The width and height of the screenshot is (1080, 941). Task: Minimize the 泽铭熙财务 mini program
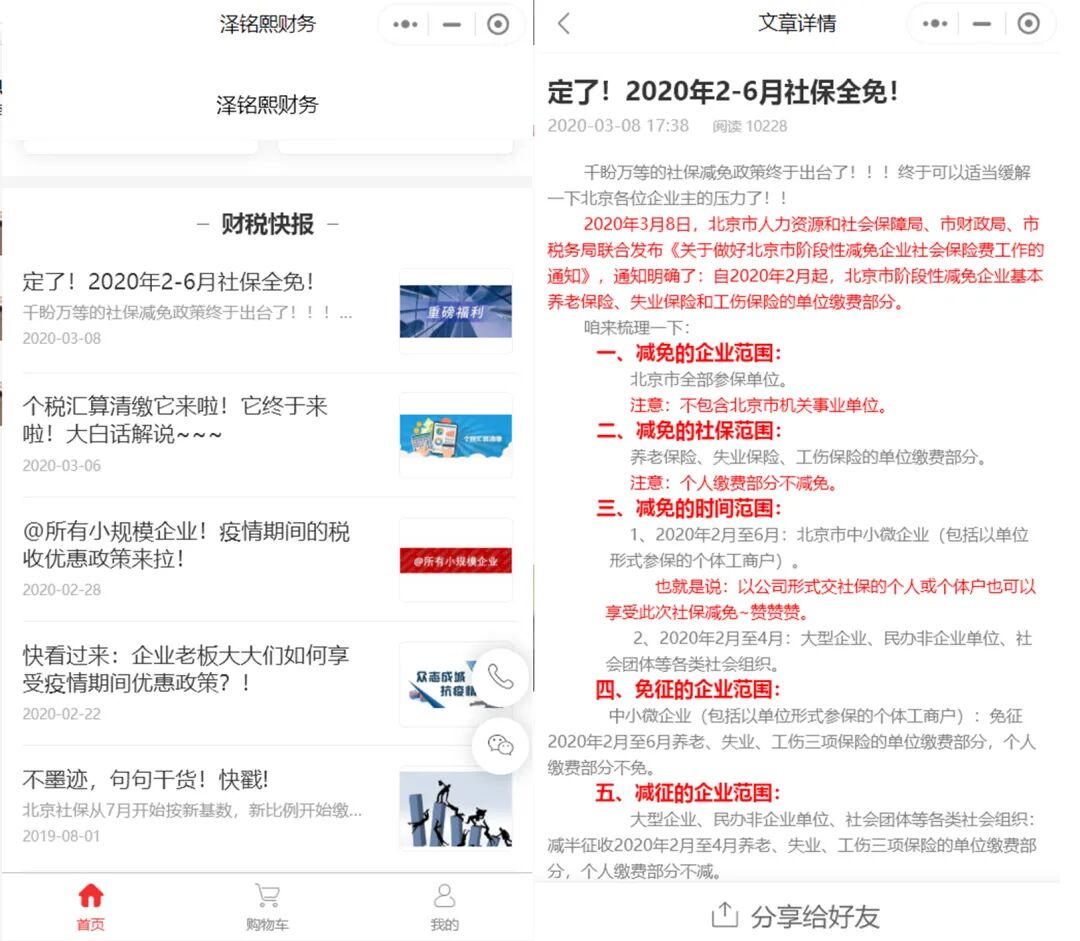tap(452, 25)
